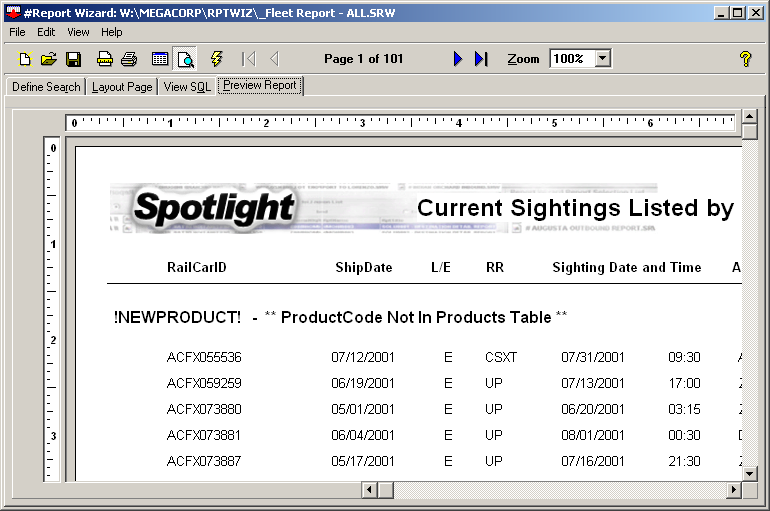Click the table grid view icon

[160, 59]
